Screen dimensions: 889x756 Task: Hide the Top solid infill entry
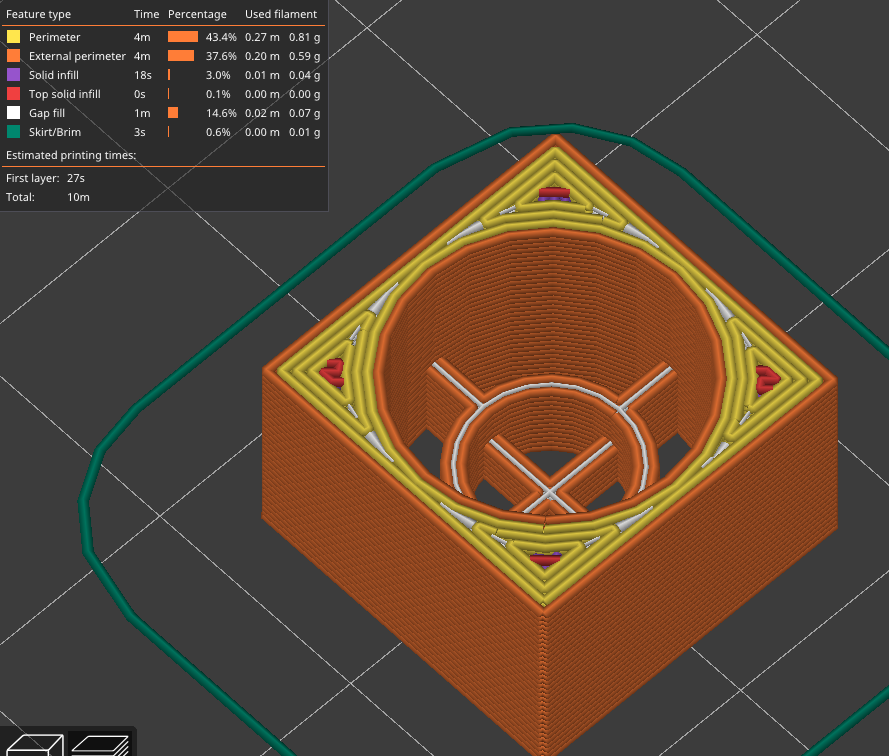pos(64,94)
